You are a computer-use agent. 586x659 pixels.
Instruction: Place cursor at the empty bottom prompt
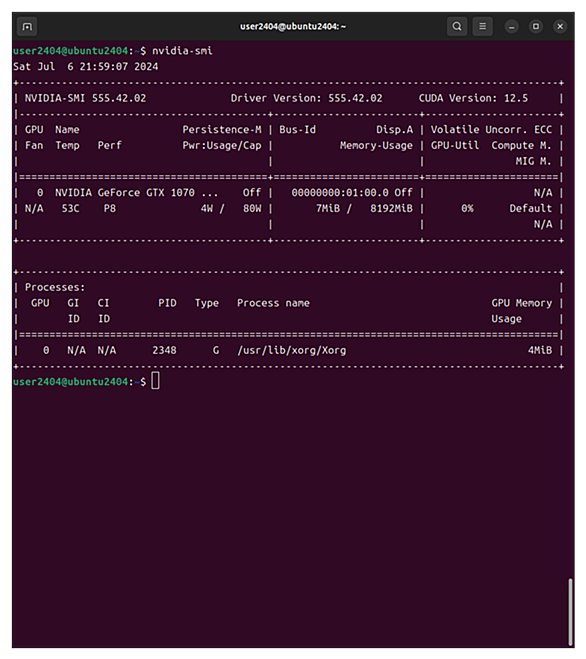(x=156, y=381)
